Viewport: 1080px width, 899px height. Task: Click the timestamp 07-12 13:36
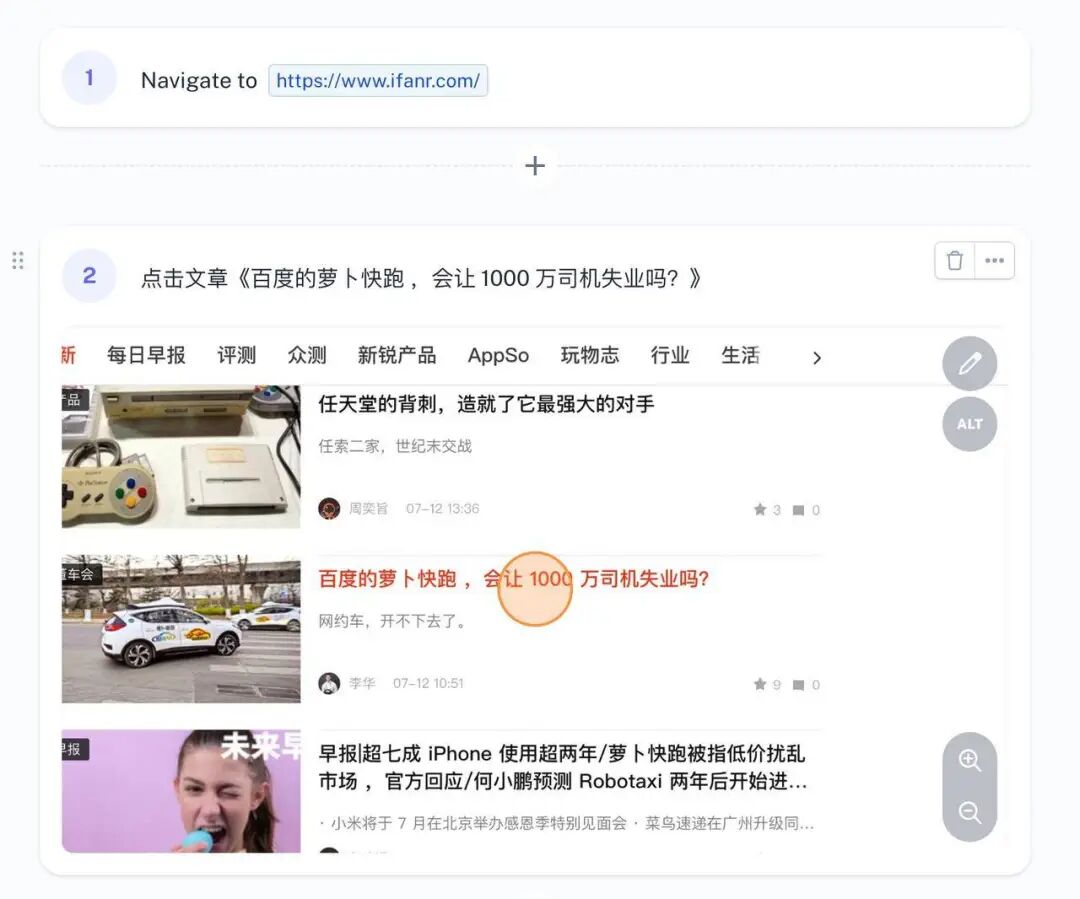click(442, 509)
